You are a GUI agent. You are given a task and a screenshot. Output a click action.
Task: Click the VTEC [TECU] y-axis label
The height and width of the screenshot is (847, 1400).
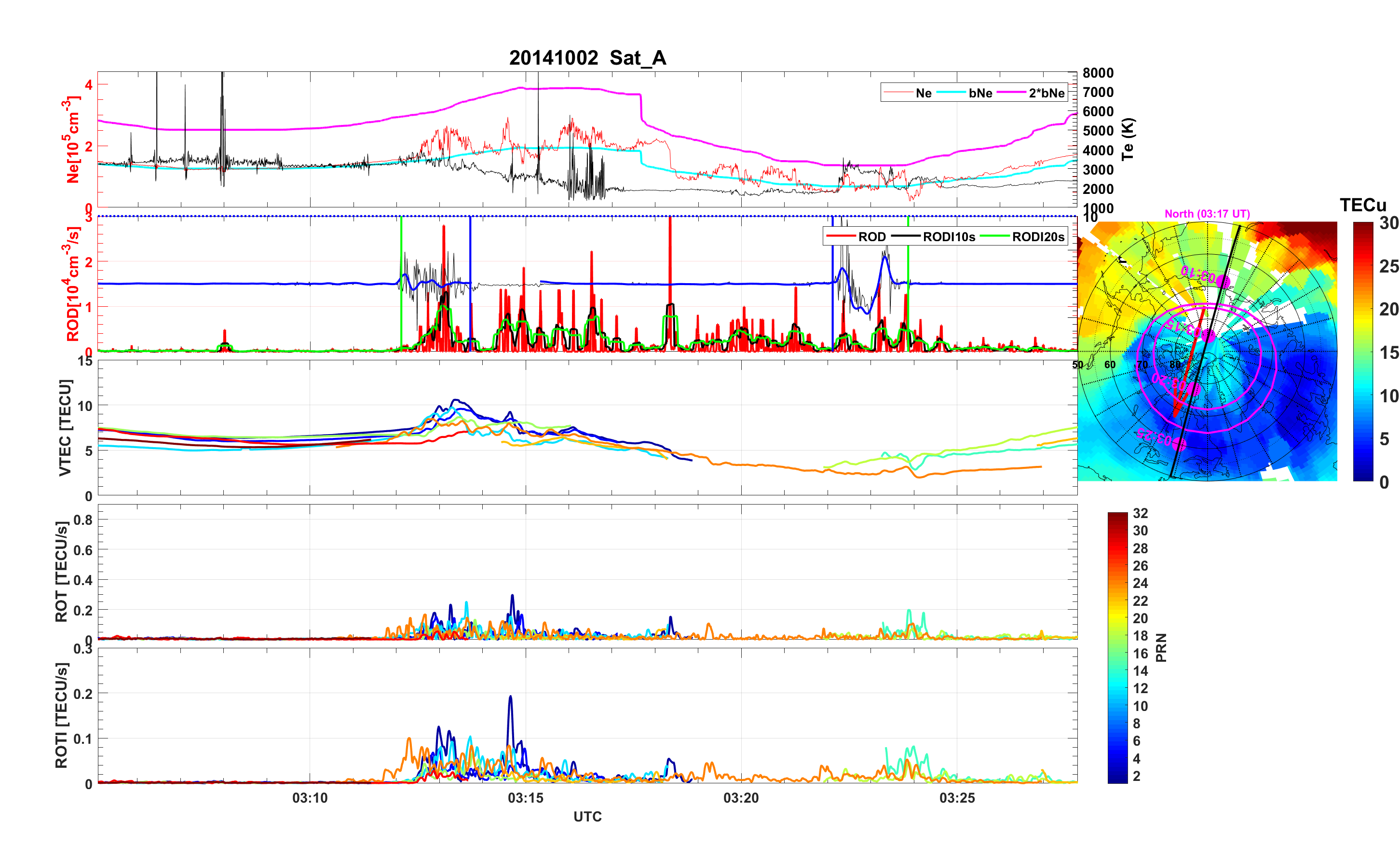pos(65,427)
